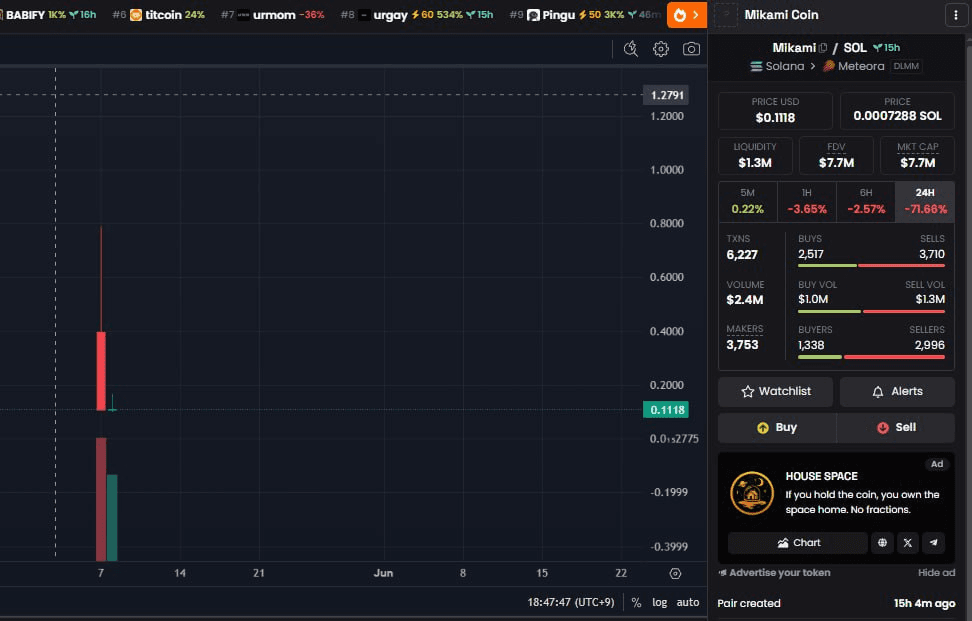Open HOUSE SPACE Telegram icon
Screen dimensions: 972x621
[x=934, y=543]
